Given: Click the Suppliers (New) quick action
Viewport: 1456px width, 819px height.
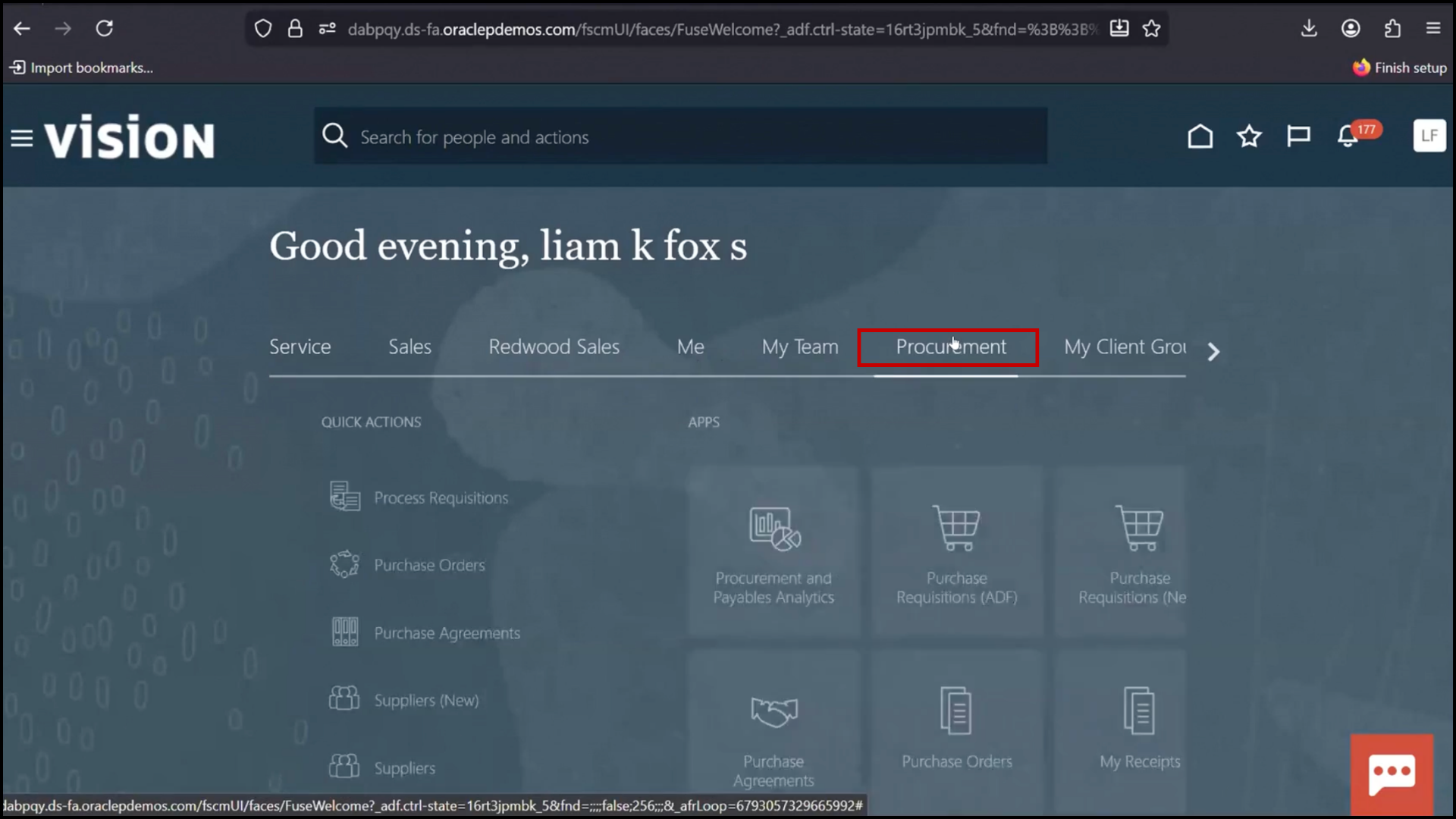Looking at the screenshot, I should (425, 700).
